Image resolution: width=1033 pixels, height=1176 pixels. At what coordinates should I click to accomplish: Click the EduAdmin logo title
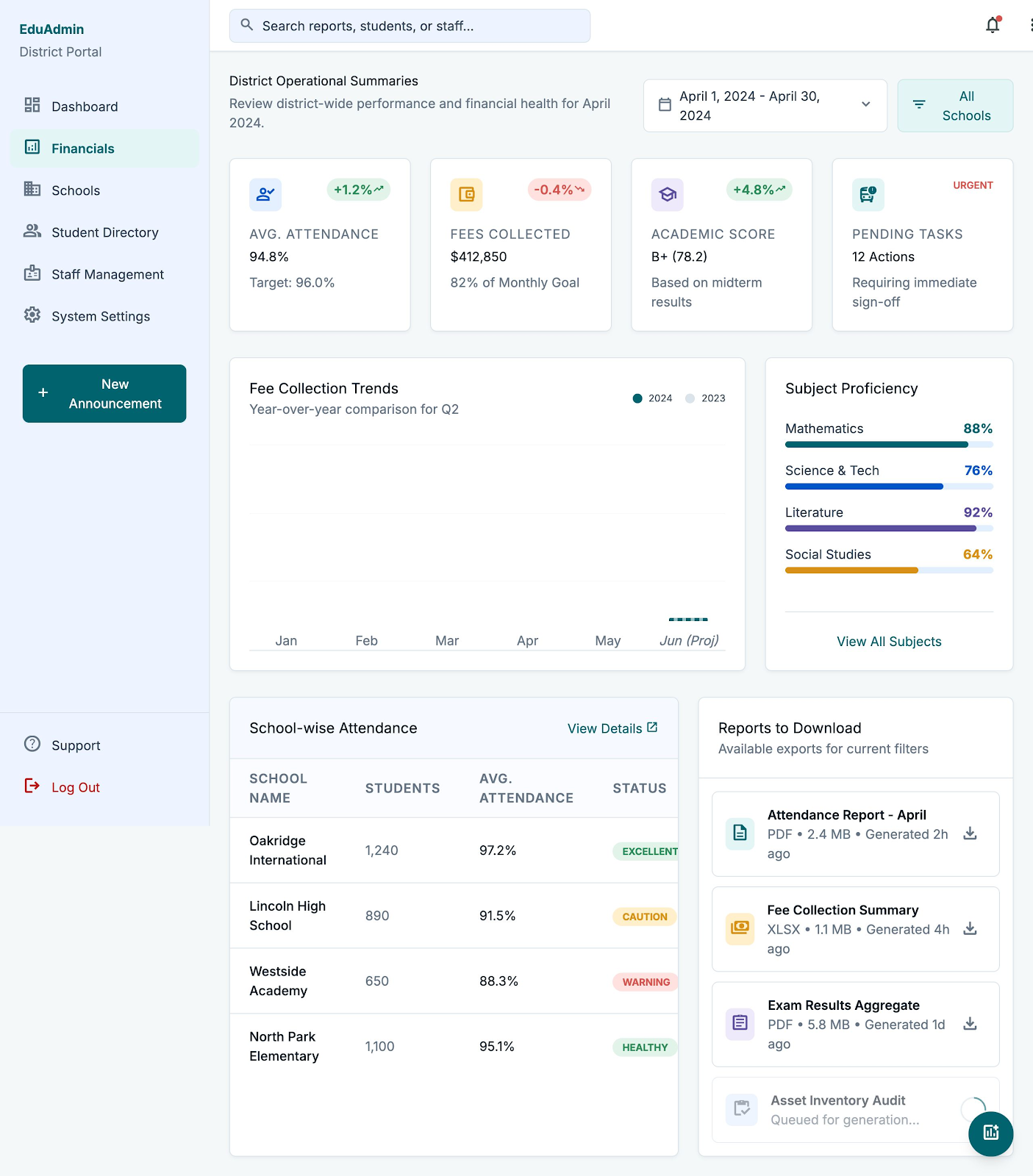pyautogui.click(x=51, y=29)
